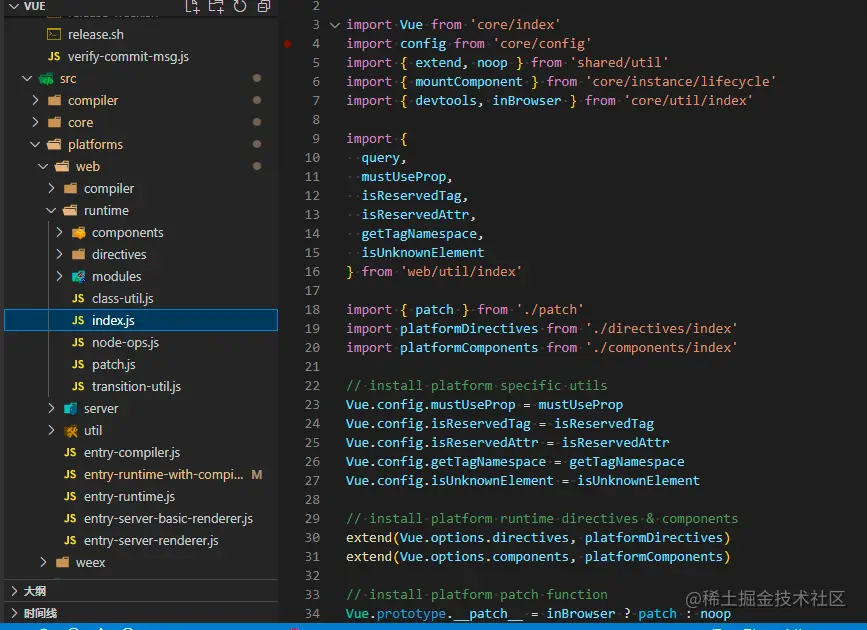This screenshot has height=630, width=867.
Task: Toggle the breakpoint on line 4
Action: point(288,43)
